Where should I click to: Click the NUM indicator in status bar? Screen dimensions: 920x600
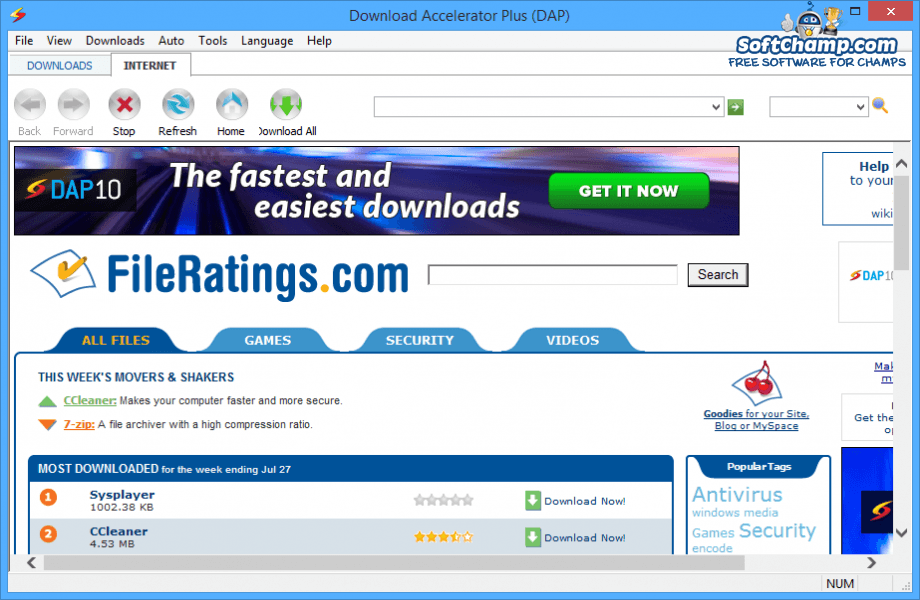pyautogui.click(x=840, y=584)
